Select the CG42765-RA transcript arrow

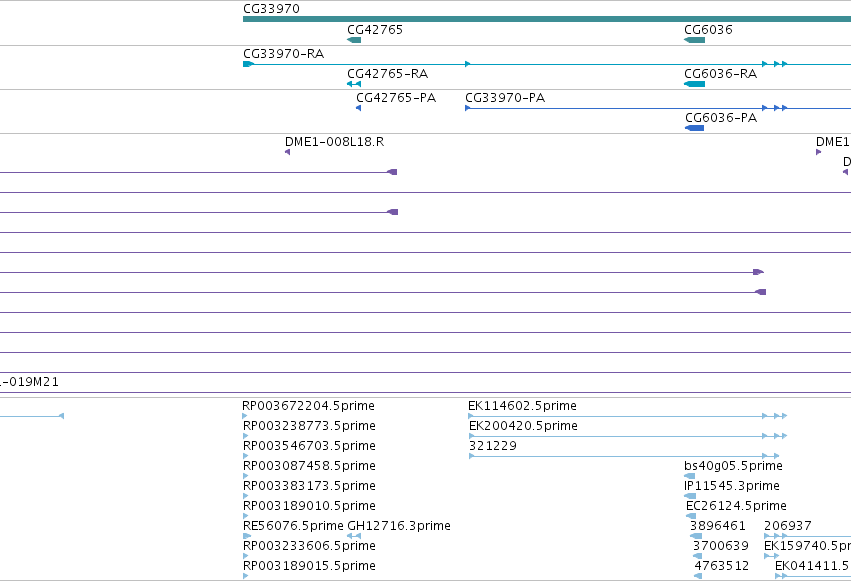354,84
